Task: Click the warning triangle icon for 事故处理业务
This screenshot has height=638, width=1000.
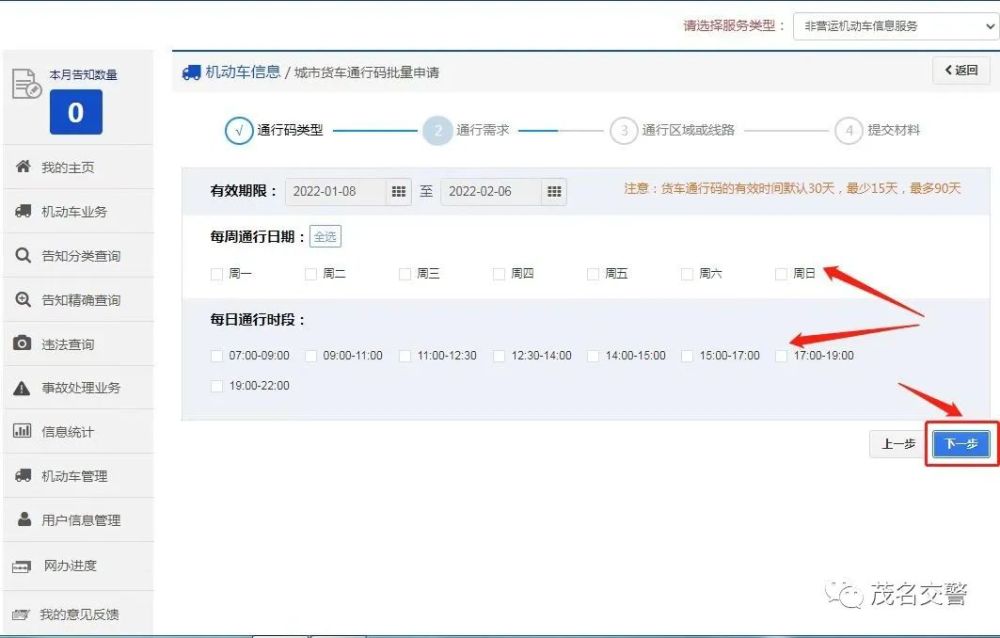Action: click(22, 388)
